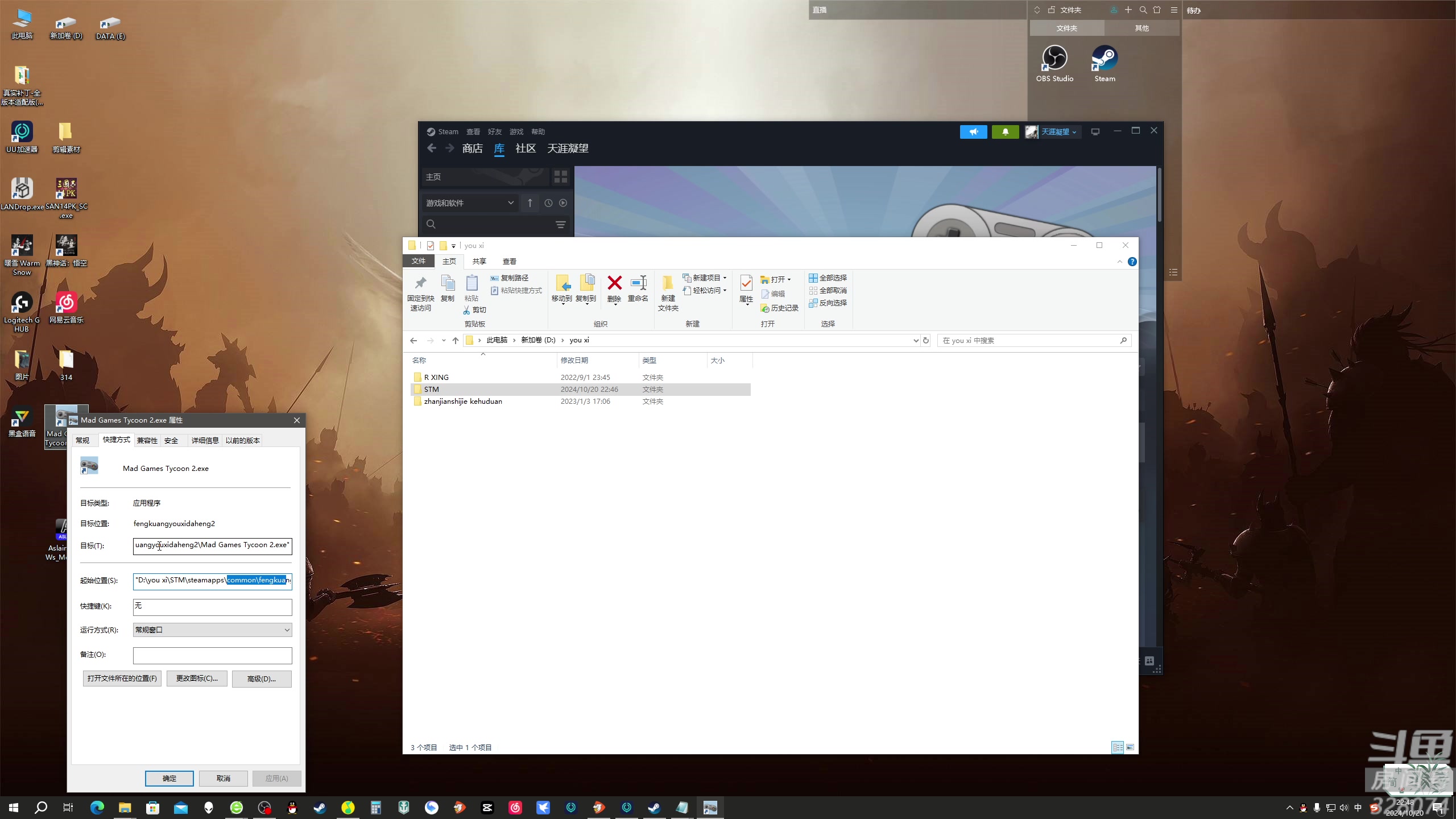This screenshot has width=1456, height=819.
Task: Click the Delete (删除) ribbon icon
Action: 614,289
